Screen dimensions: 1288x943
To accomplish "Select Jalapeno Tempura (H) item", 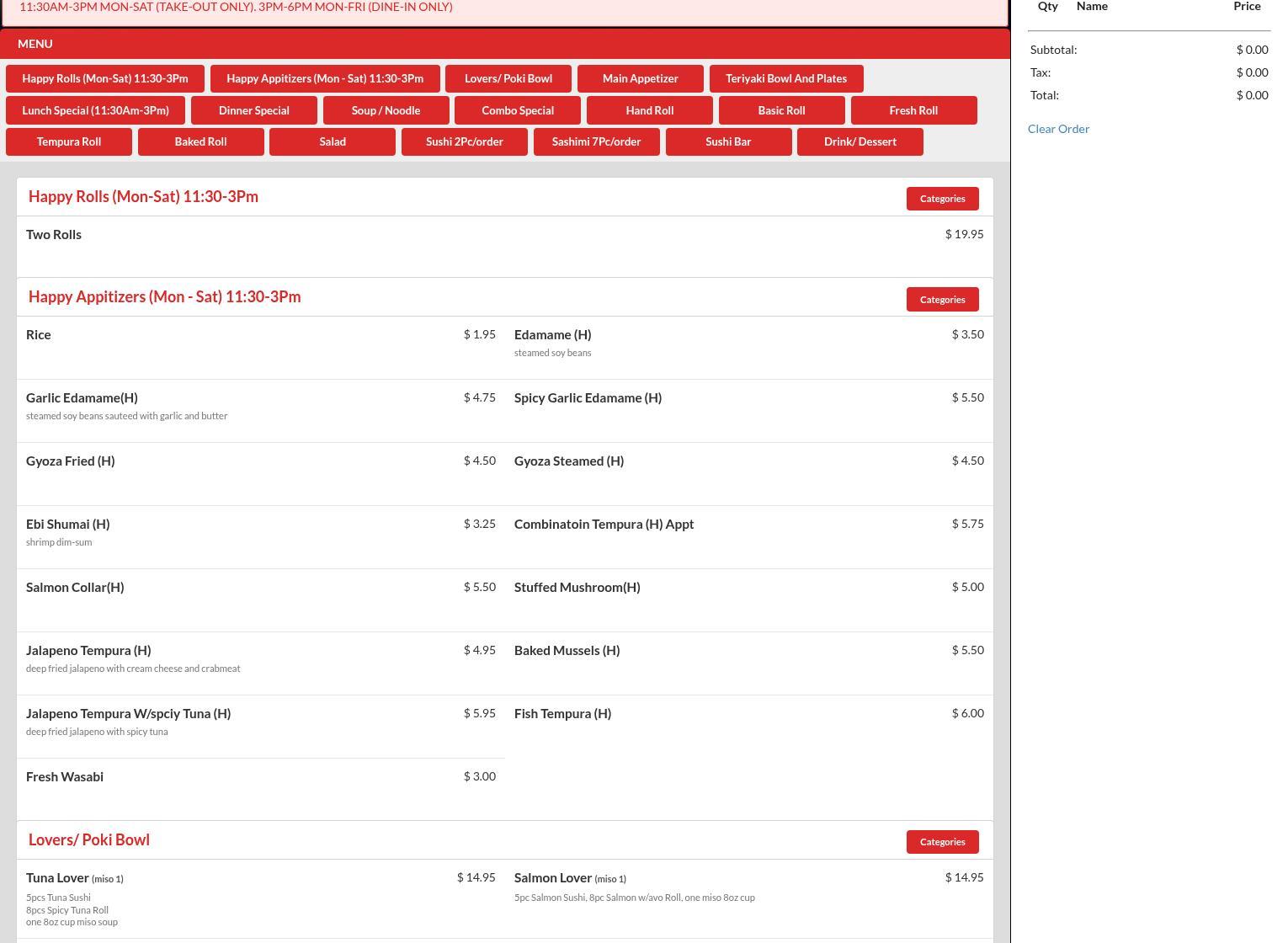I will coord(261,663).
